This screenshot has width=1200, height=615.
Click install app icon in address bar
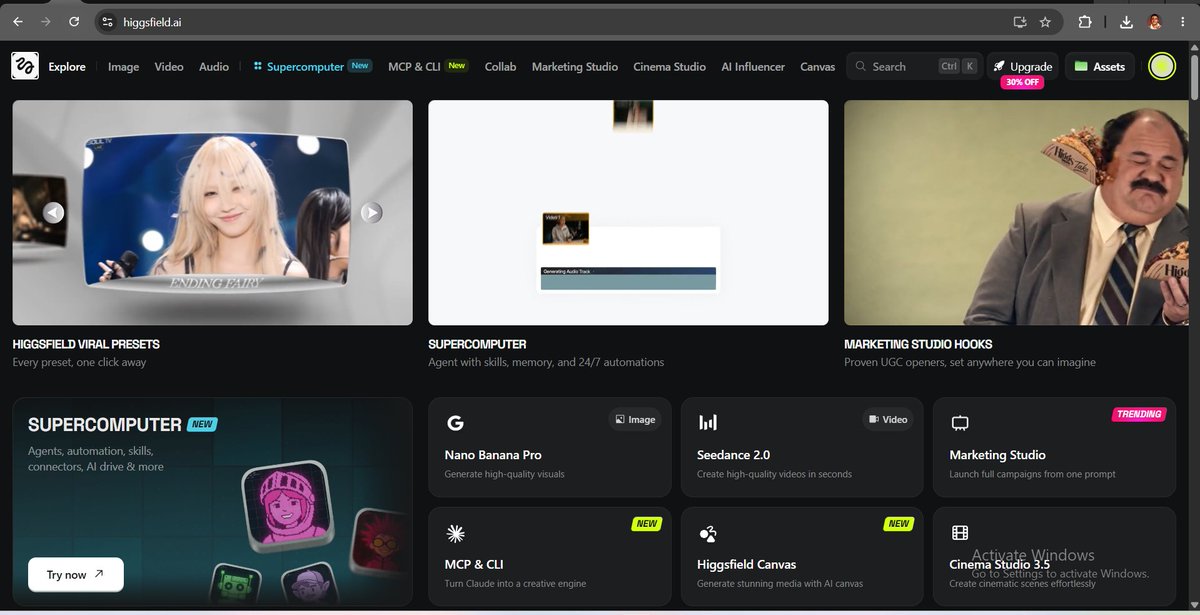1020,22
